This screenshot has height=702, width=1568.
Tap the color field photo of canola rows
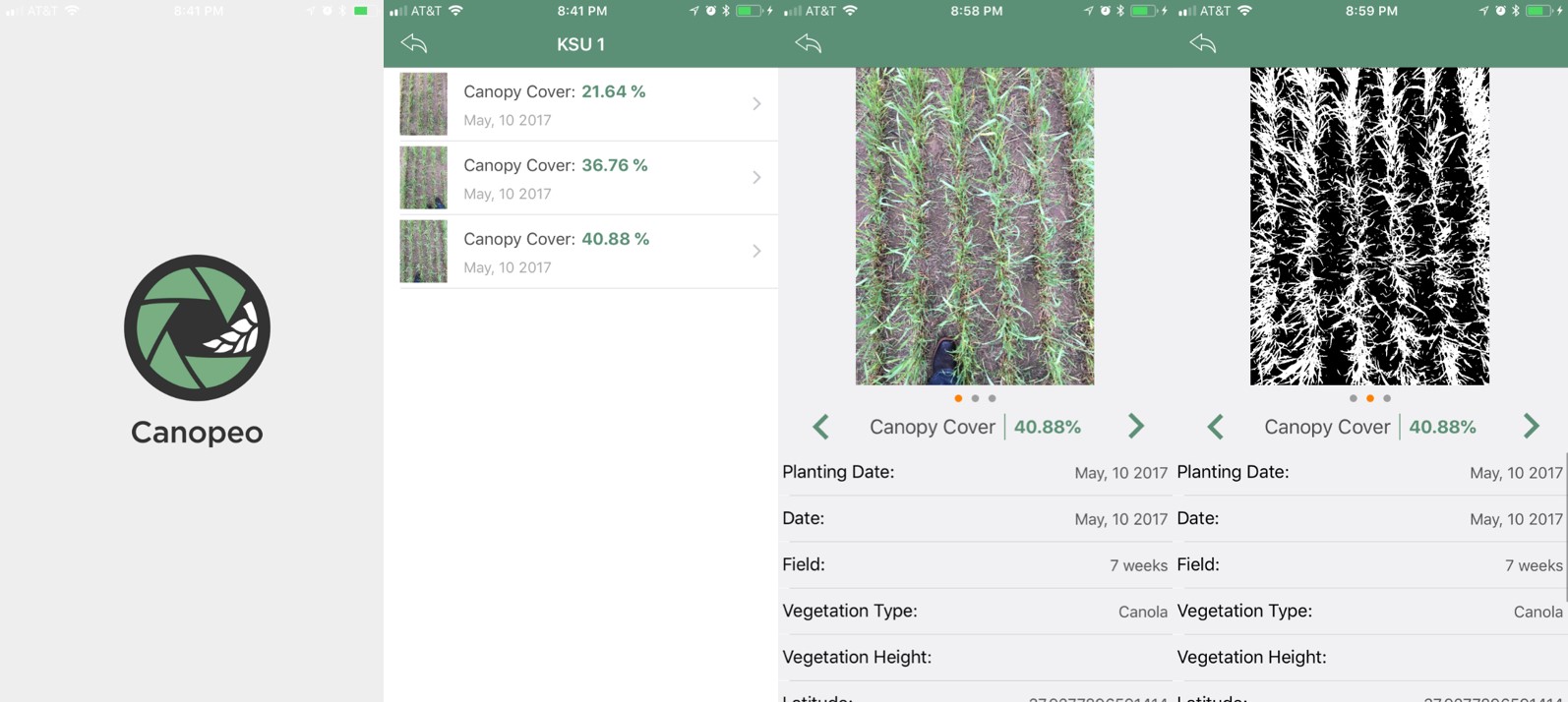(x=975, y=225)
